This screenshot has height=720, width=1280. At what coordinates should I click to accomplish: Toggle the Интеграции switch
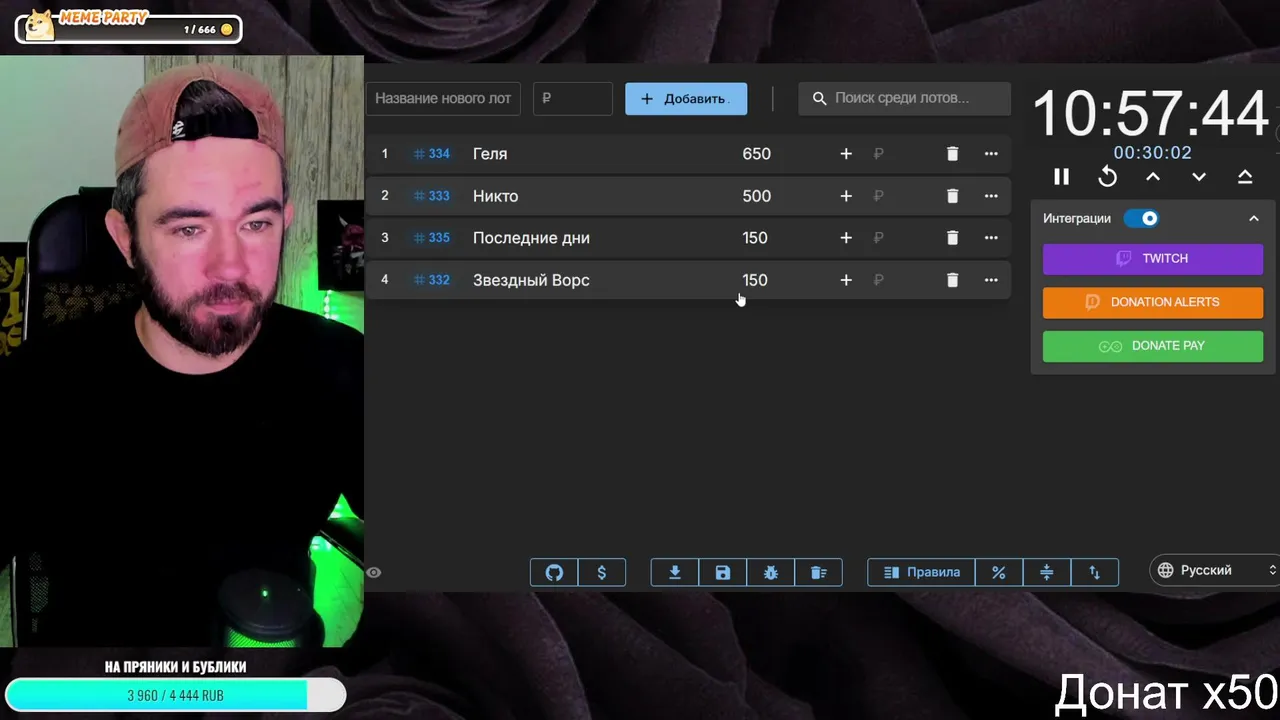1141,218
